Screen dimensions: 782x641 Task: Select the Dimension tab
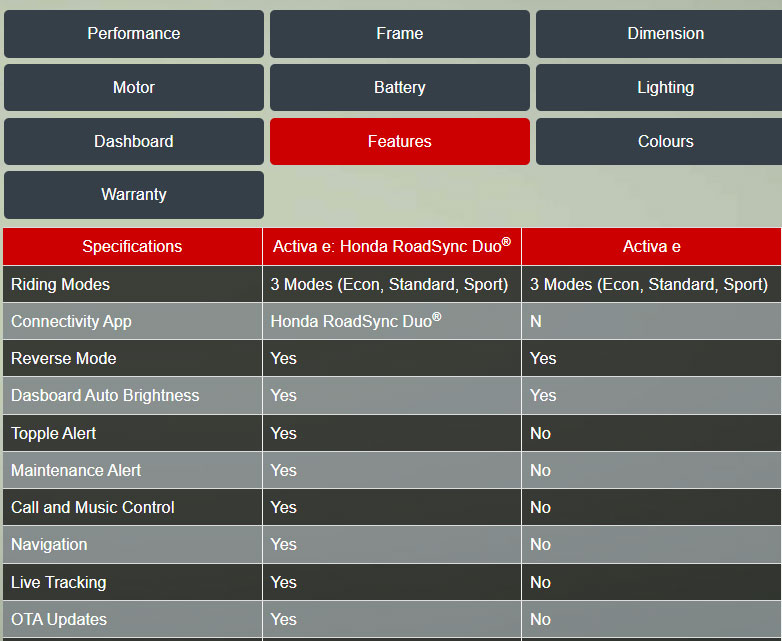coord(665,34)
